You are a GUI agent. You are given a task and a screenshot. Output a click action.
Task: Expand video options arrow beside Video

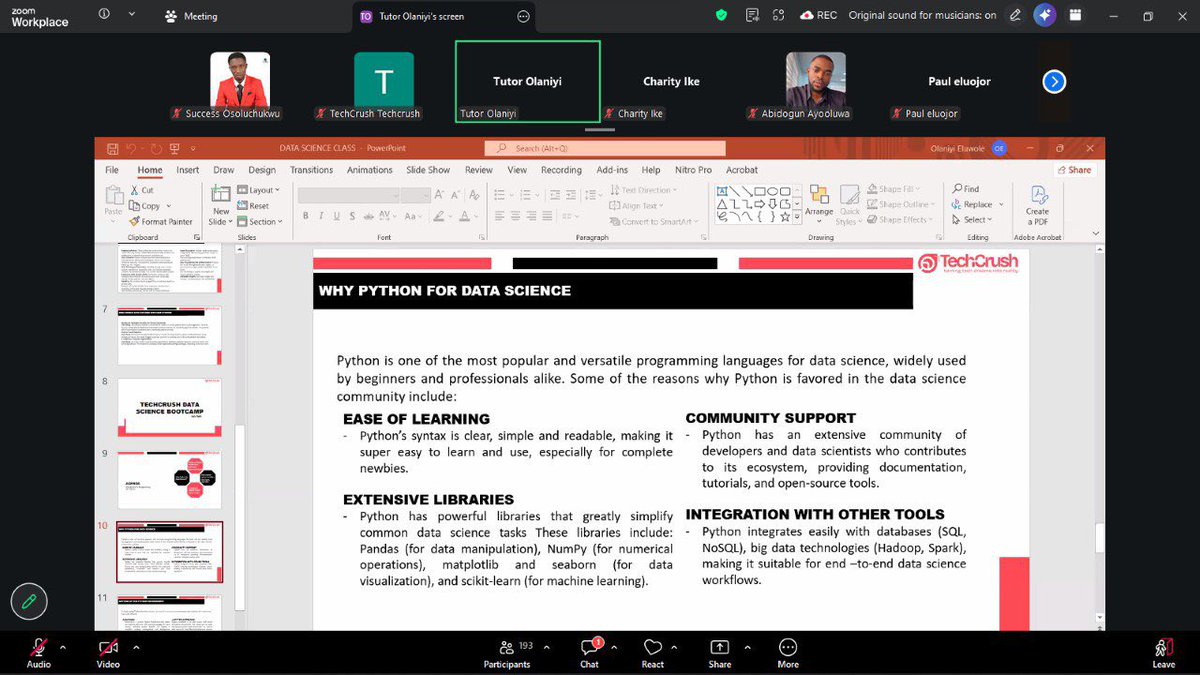(x=135, y=646)
